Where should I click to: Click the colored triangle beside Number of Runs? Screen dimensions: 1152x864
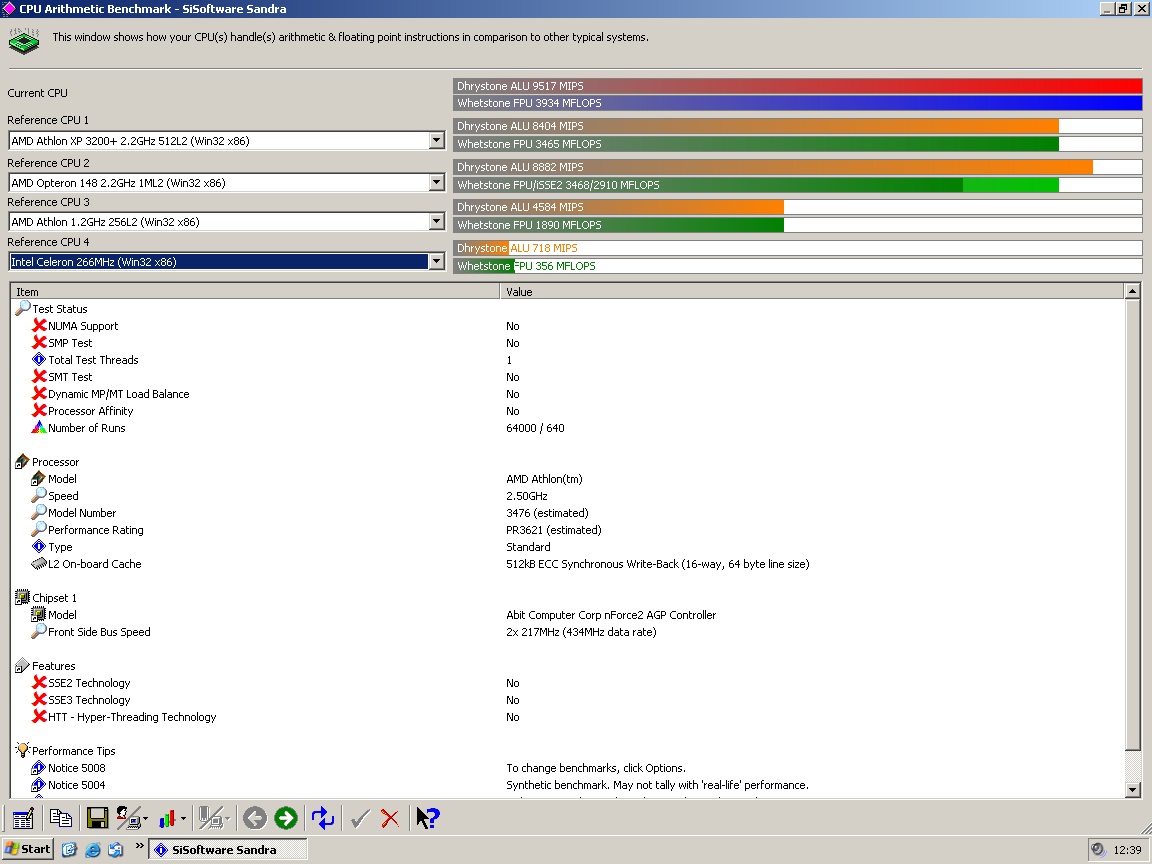(x=39, y=427)
